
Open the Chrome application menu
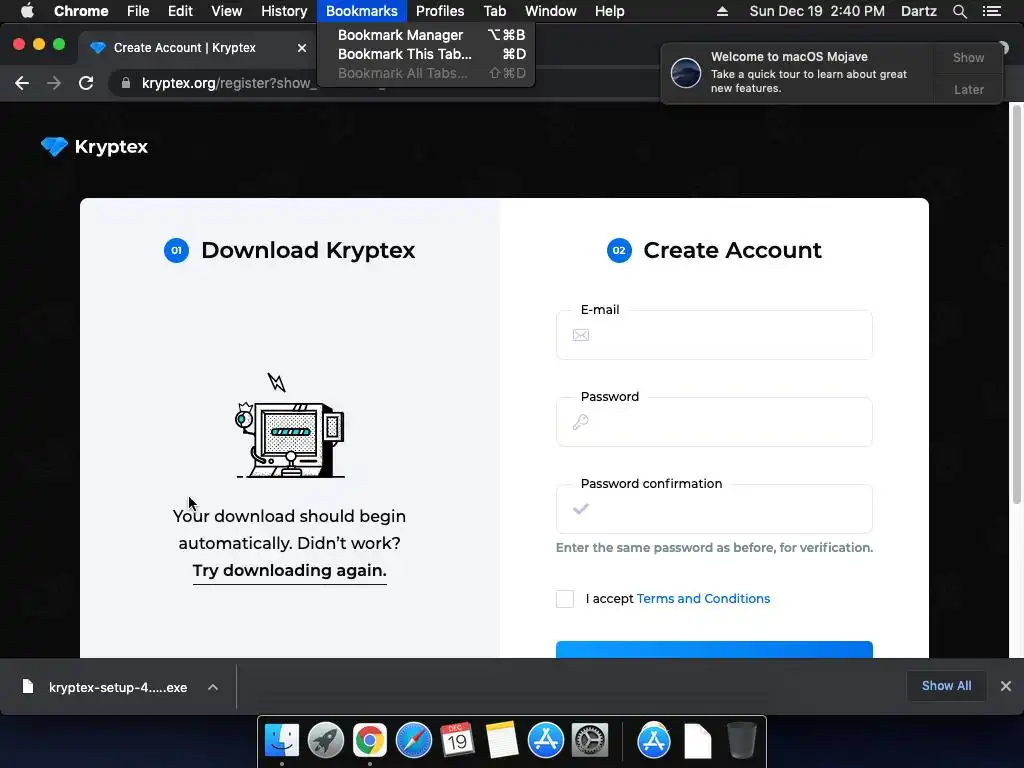click(x=81, y=11)
